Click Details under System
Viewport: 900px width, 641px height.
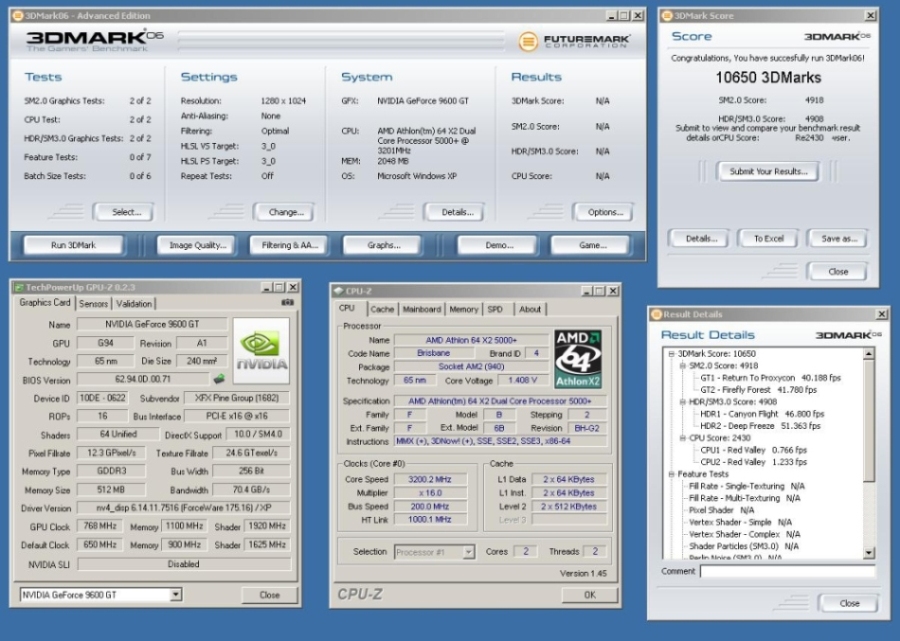click(x=457, y=212)
